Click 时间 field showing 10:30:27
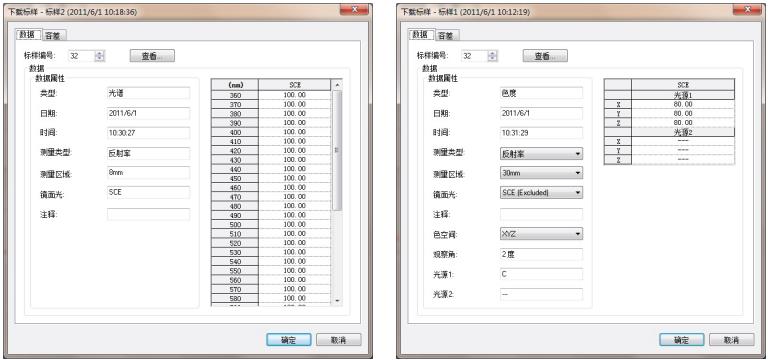 [x=148, y=133]
